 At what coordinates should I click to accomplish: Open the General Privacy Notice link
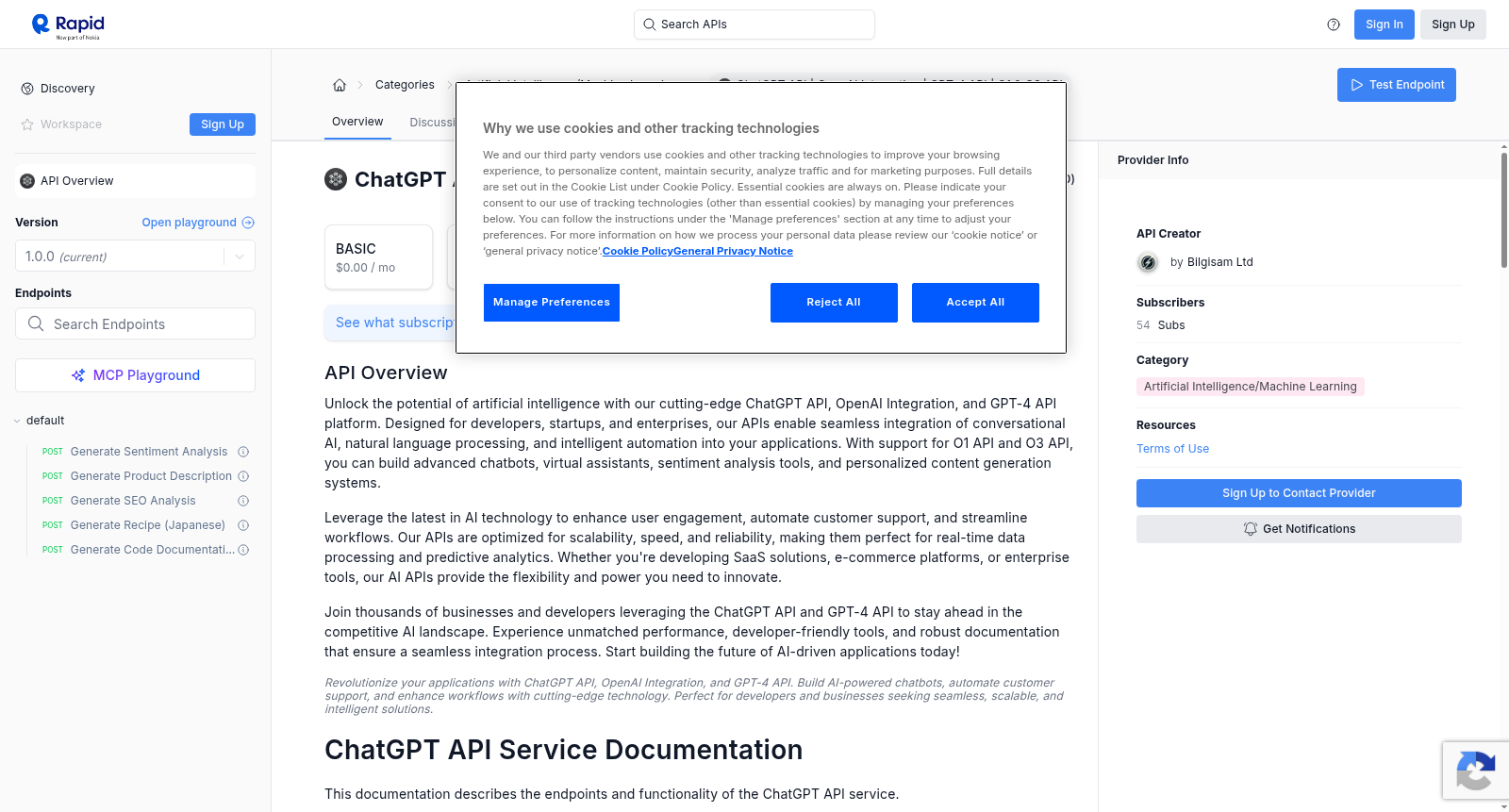734,251
